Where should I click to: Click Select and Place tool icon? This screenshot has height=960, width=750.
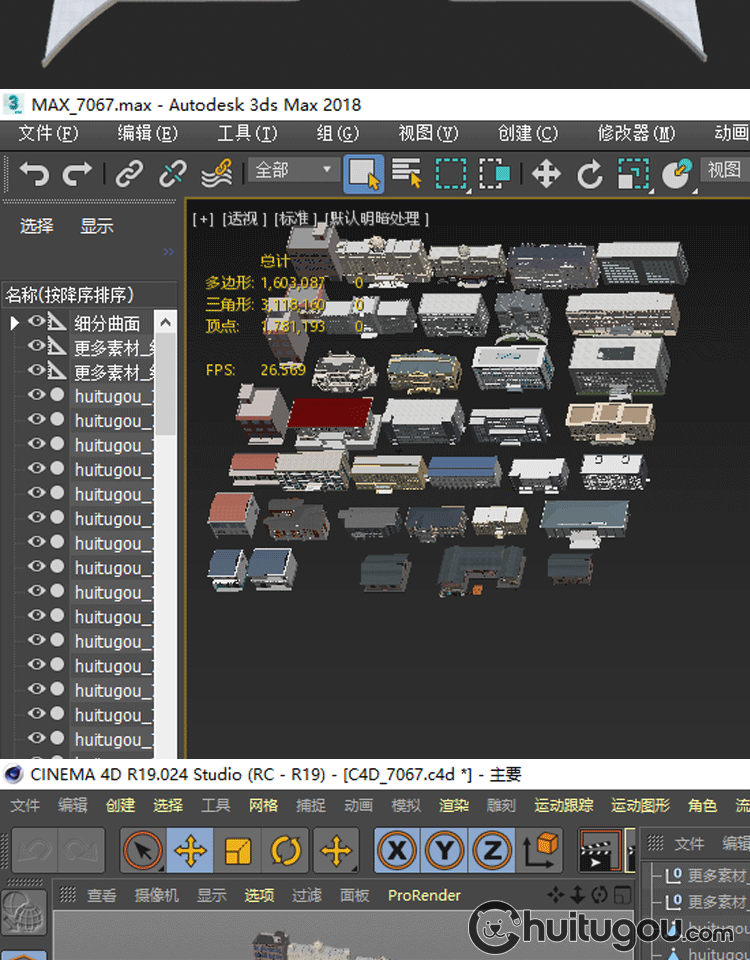677,174
